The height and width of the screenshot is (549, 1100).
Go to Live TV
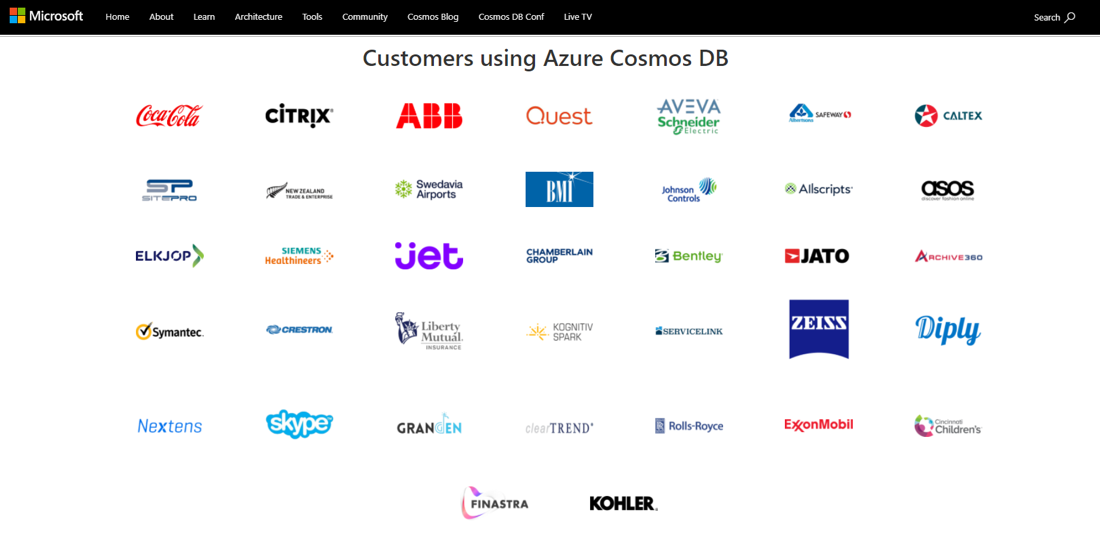coord(577,17)
